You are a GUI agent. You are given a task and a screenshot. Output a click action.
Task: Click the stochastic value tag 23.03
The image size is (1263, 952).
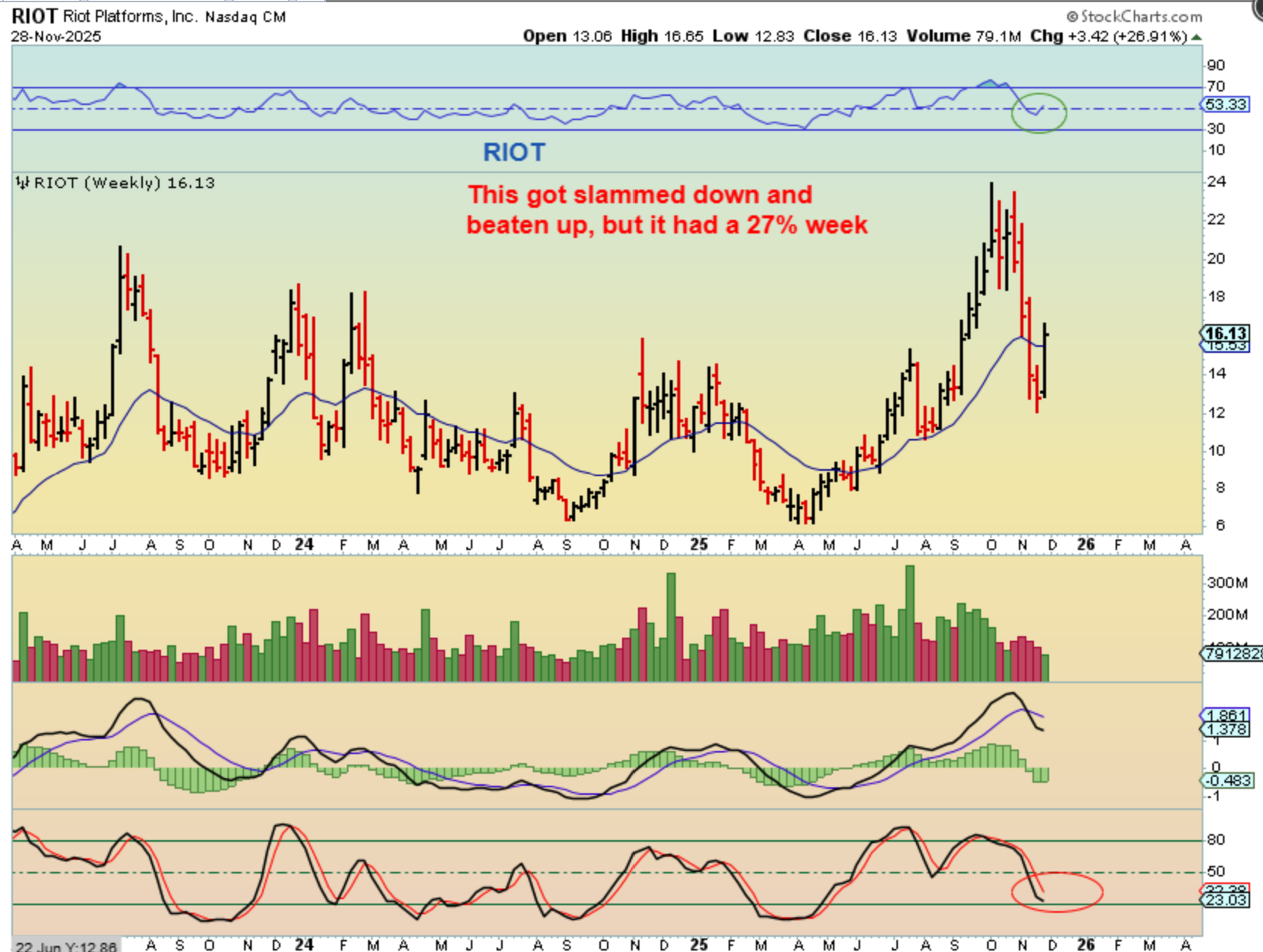[1226, 900]
